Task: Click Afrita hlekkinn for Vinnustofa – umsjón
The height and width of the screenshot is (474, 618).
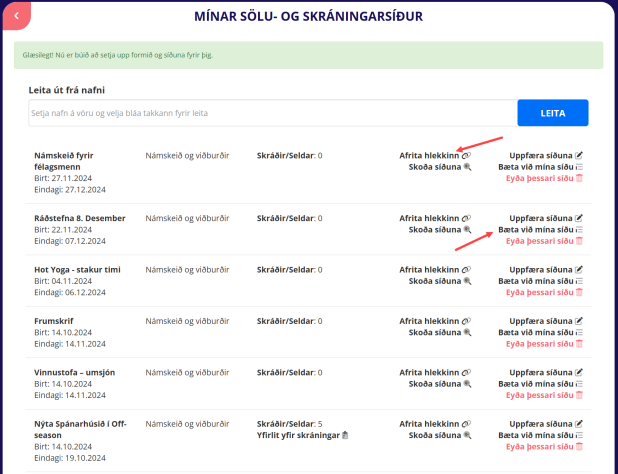Action: 429,372
